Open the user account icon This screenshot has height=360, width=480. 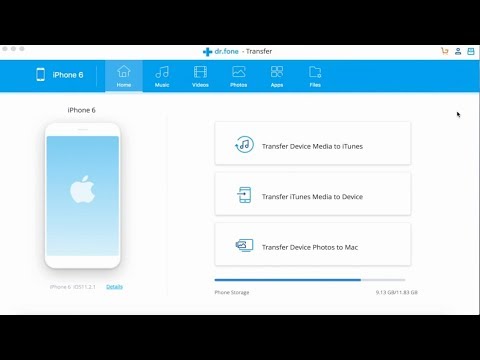[458, 51]
